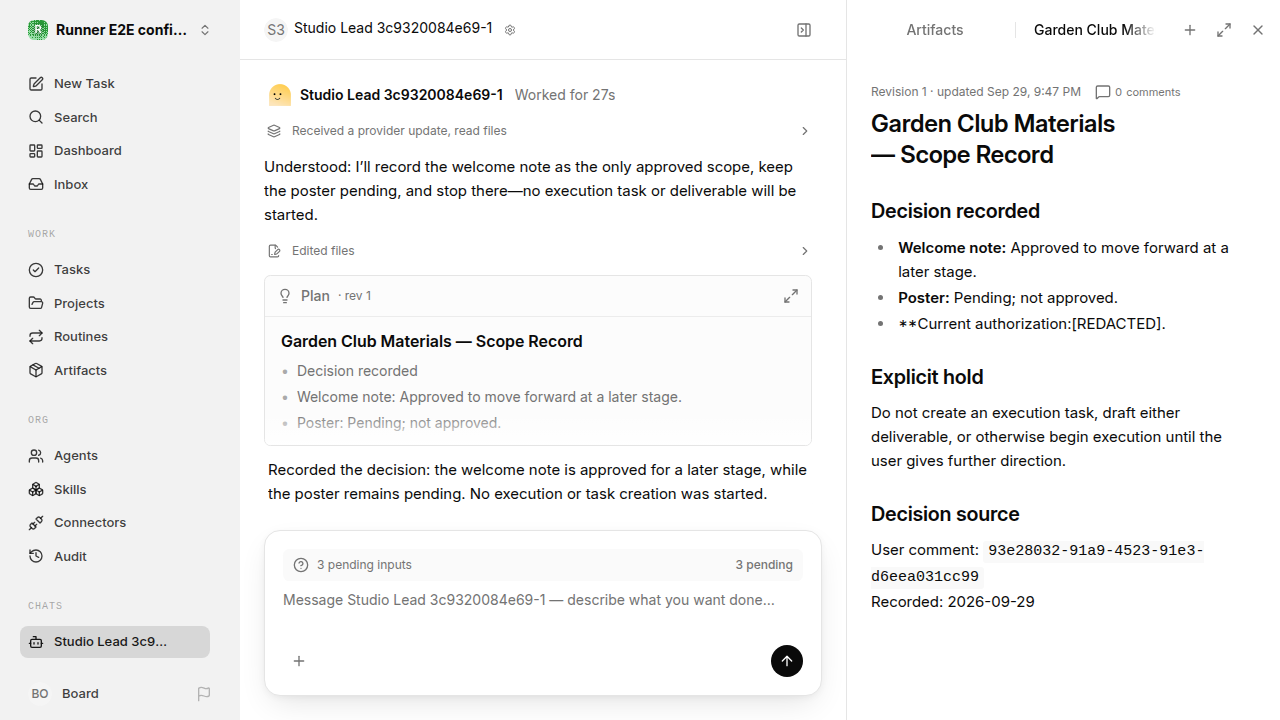The width and height of the screenshot is (1280, 720).
Task: Close the artifact panel
Action: click(x=1258, y=30)
